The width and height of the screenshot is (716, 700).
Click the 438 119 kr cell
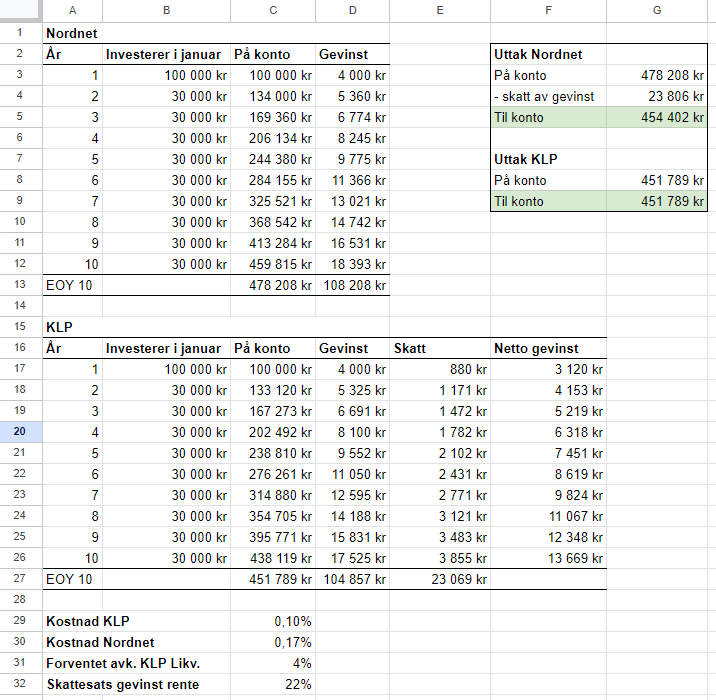[273, 558]
